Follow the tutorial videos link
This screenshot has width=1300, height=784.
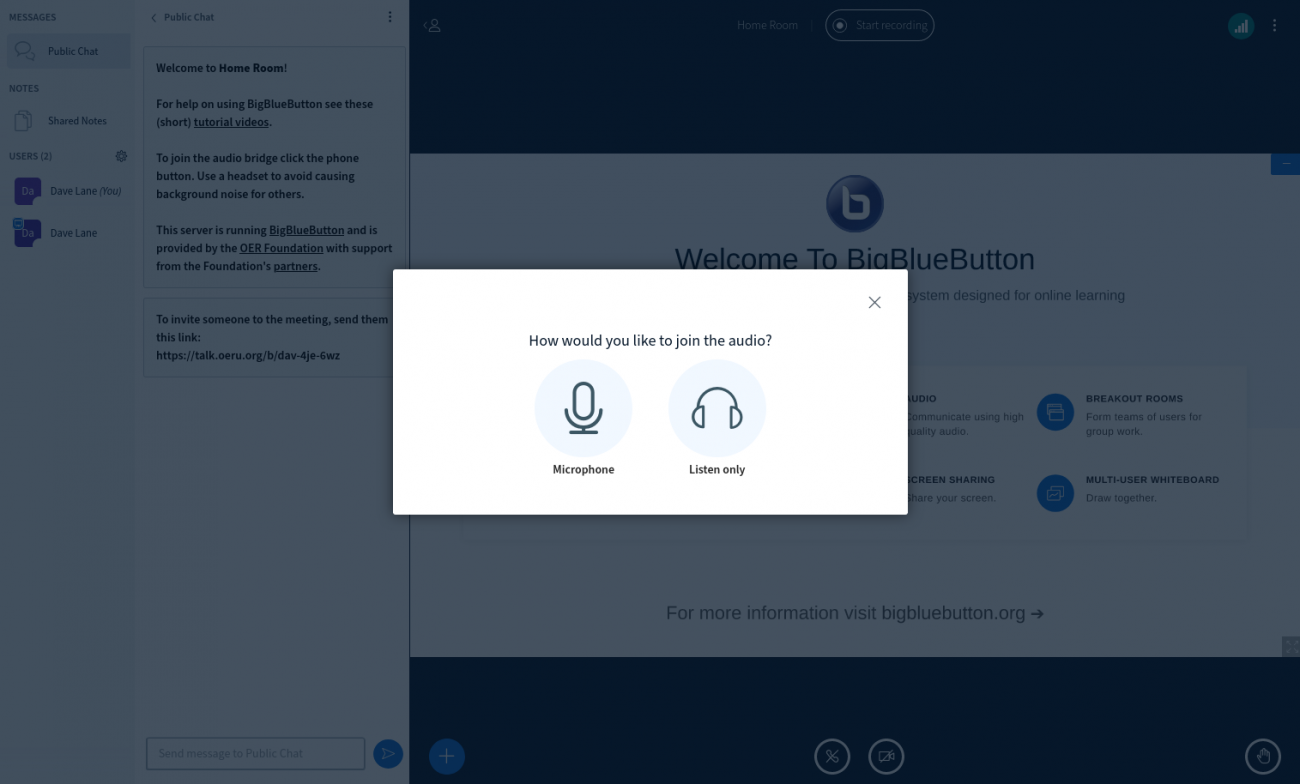[x=231, y=122]
